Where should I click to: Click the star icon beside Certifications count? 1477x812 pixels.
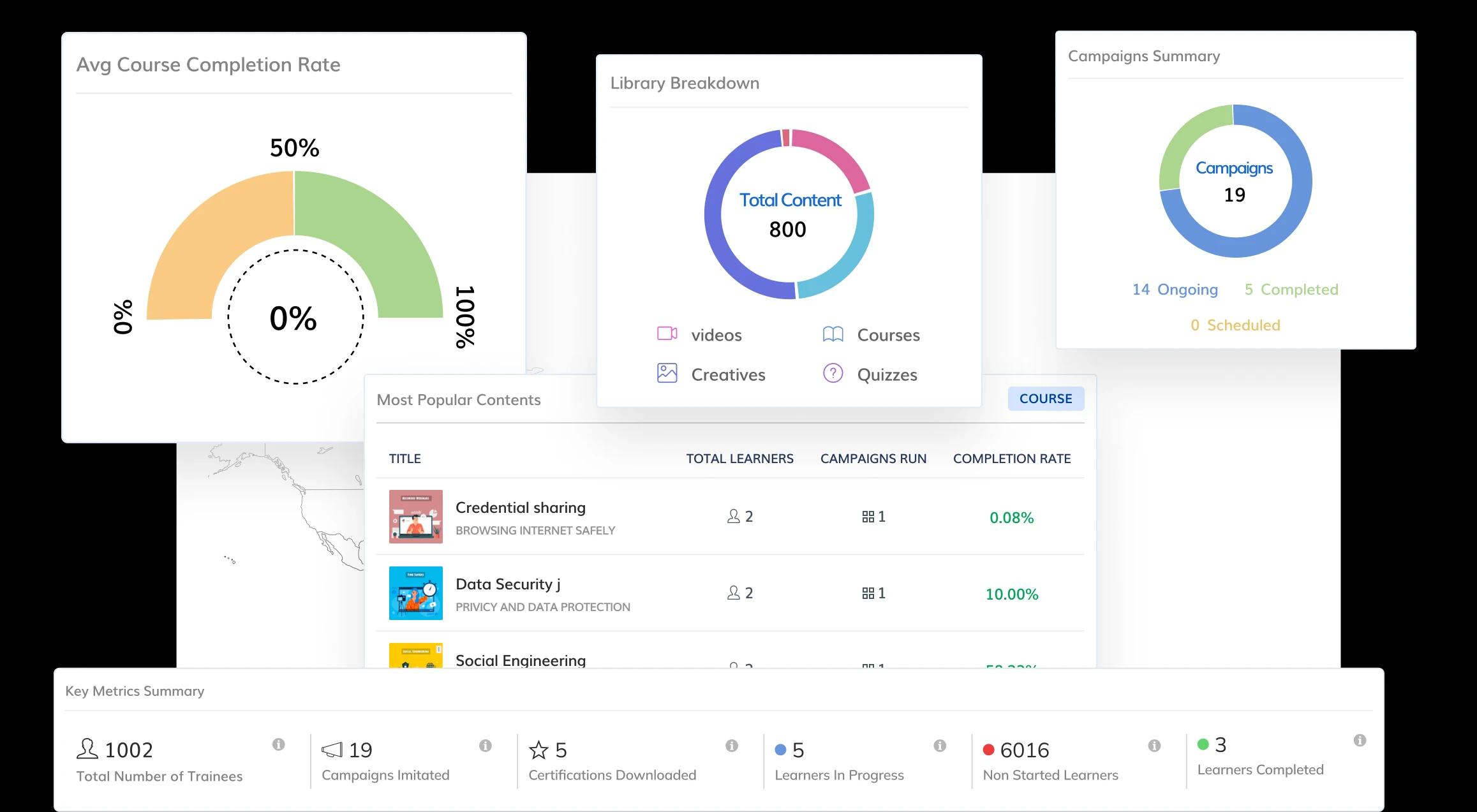click(538, 750)
